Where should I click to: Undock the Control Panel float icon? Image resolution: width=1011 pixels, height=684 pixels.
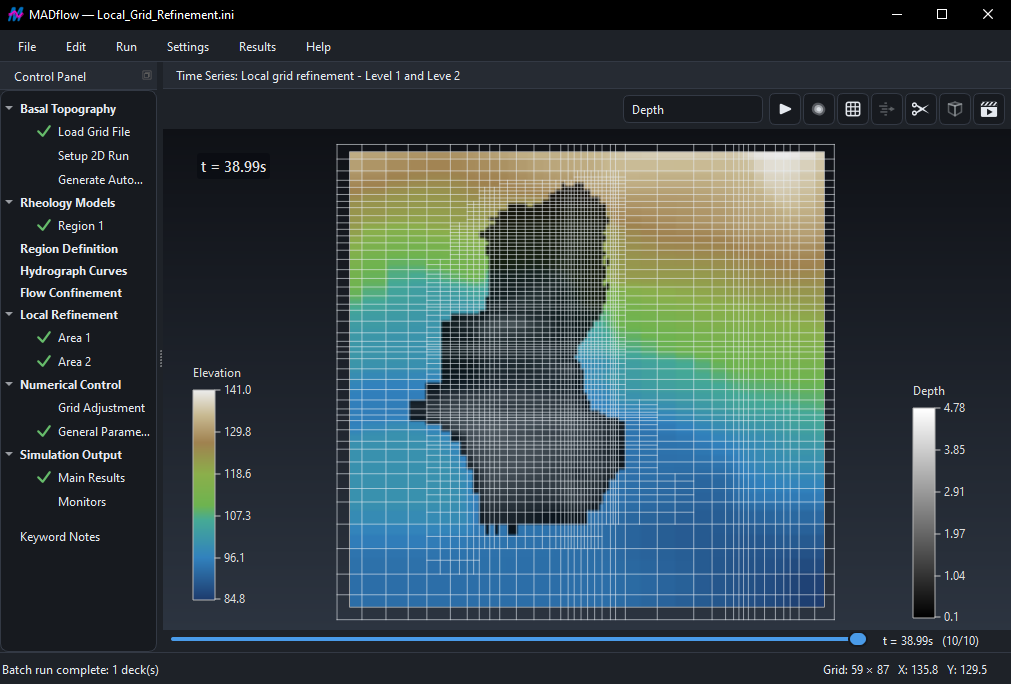click(146, 75)
